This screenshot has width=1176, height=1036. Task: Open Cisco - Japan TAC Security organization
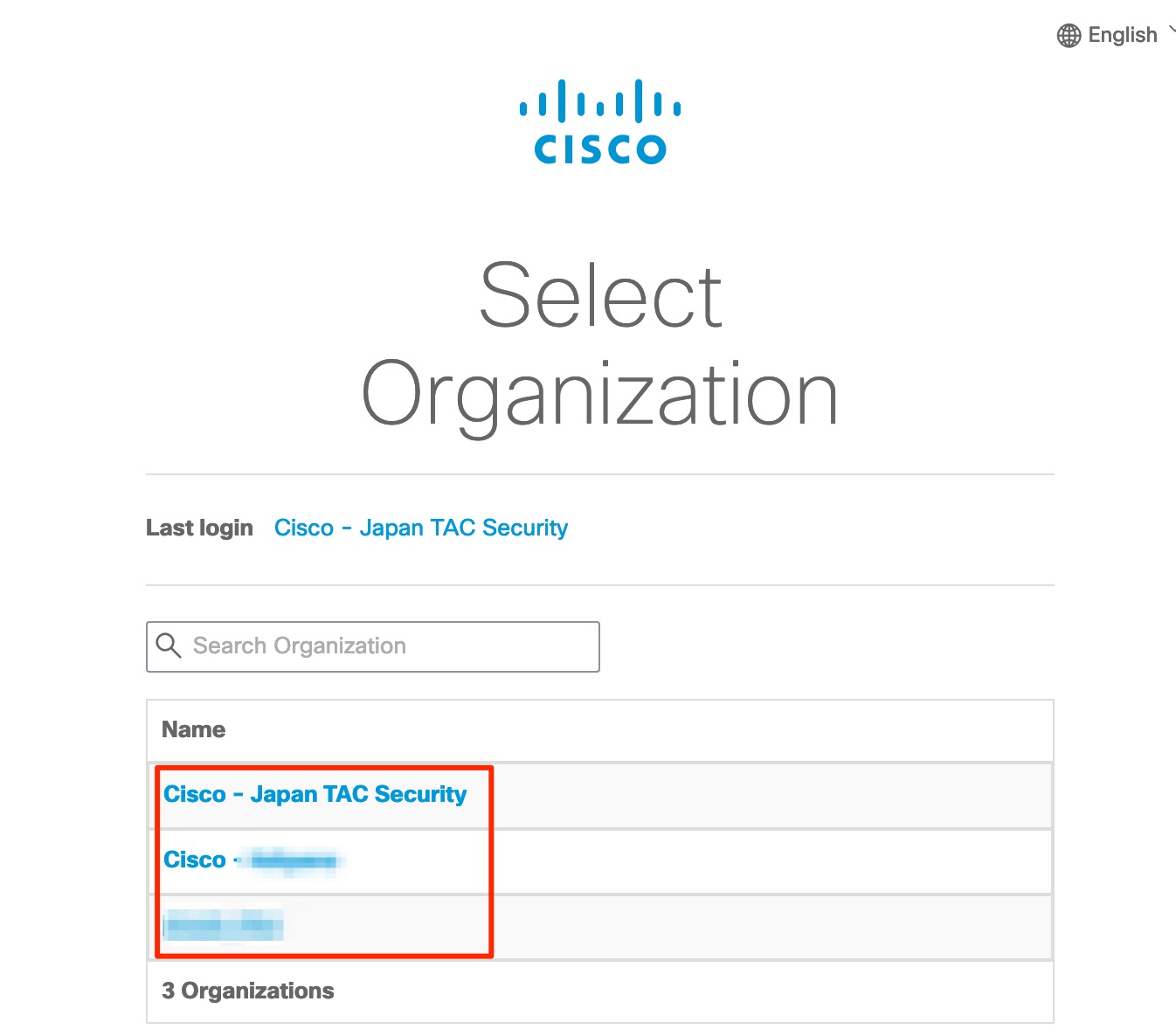tap(315, 795)
